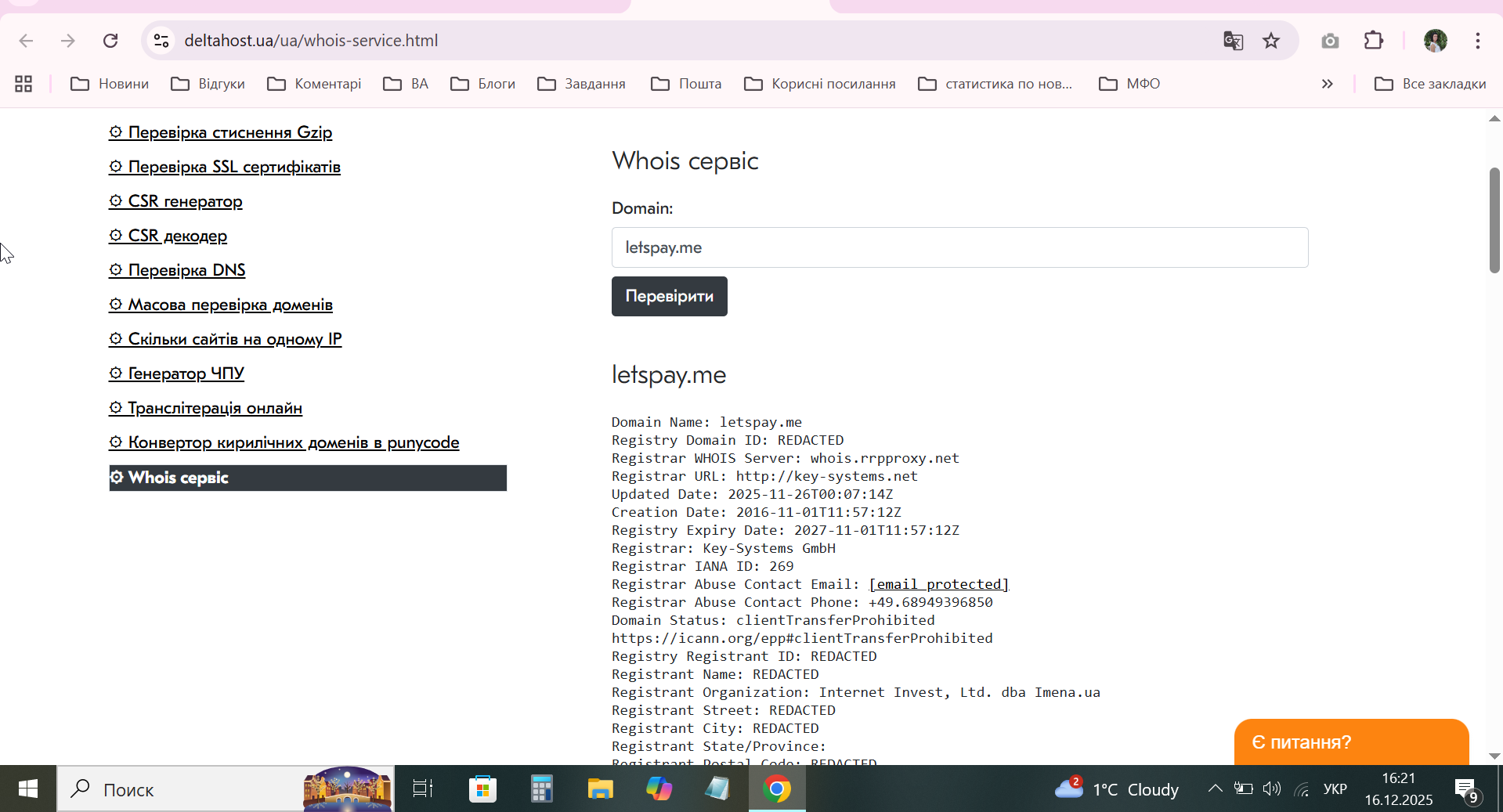This screenshot has width=1503, height=812.
Task: Open Масова перевірка доменів tool
Action: (221, 305)
